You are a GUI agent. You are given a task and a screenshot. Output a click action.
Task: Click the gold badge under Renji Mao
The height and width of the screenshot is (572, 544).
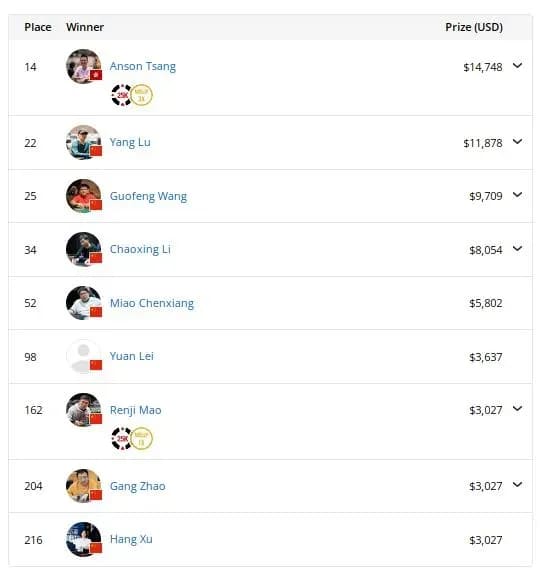(x=142, y=438)
